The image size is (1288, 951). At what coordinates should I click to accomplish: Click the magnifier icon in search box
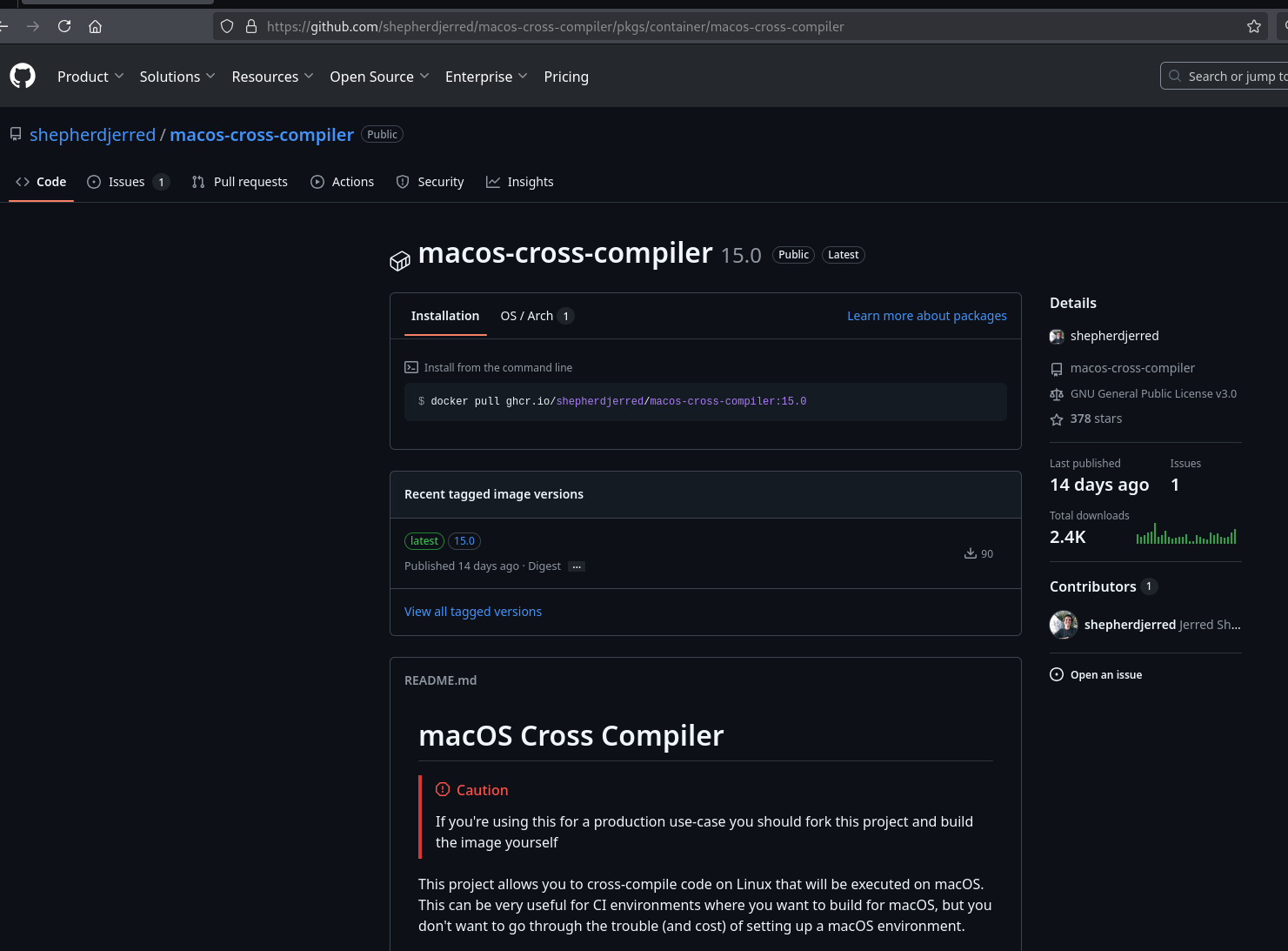point(1175,76)
